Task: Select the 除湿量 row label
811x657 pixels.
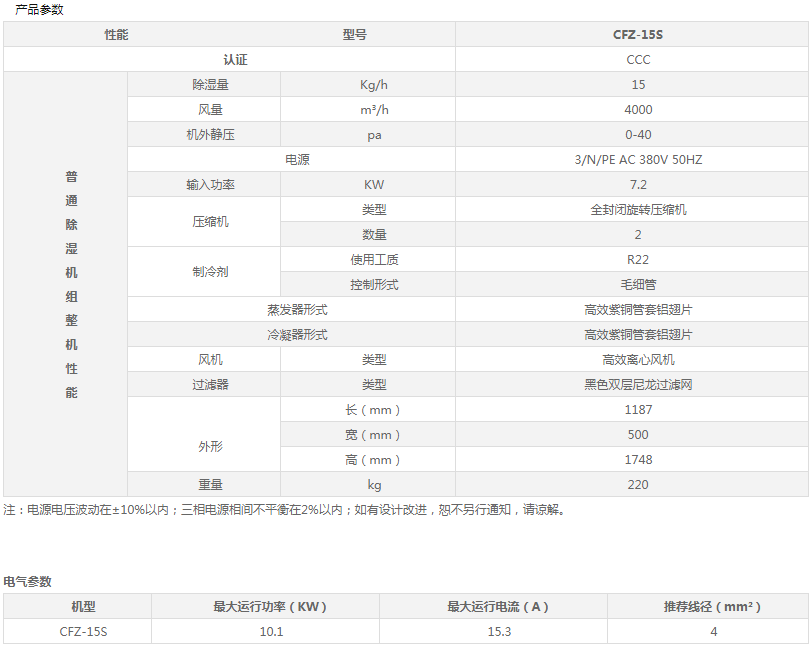Action: click(x=210, y=85)
